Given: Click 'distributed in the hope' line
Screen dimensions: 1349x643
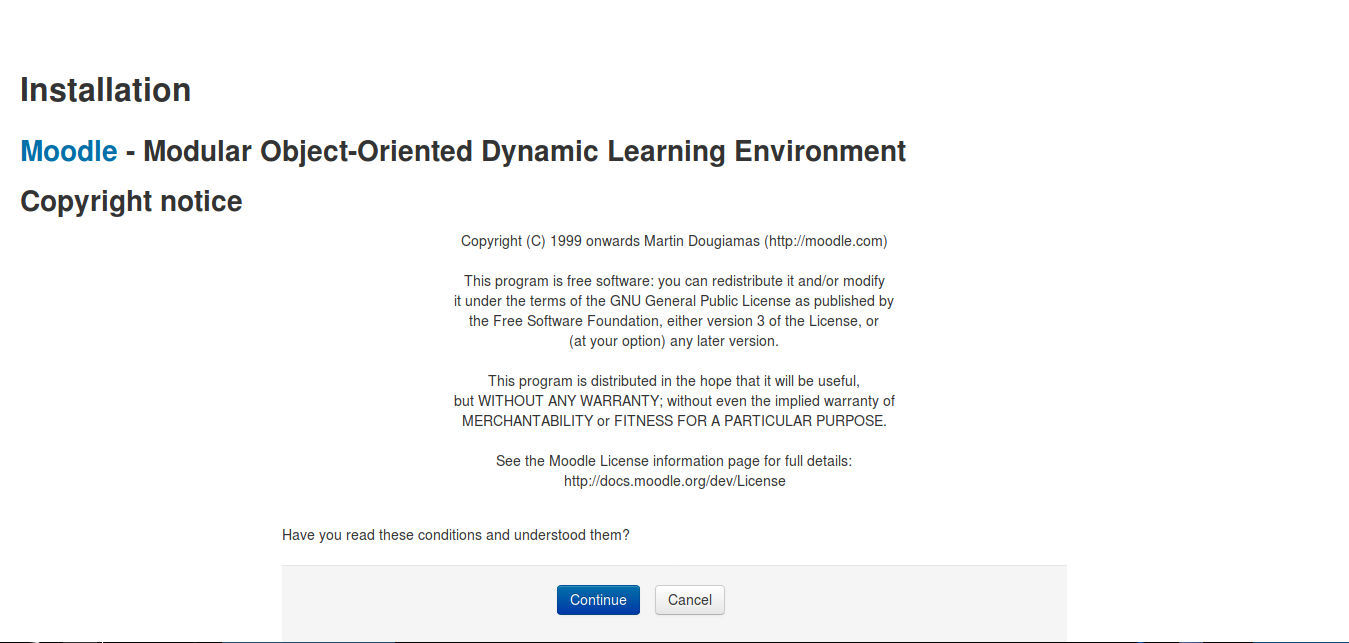Looking at the screenshot, I should point(674,381).
